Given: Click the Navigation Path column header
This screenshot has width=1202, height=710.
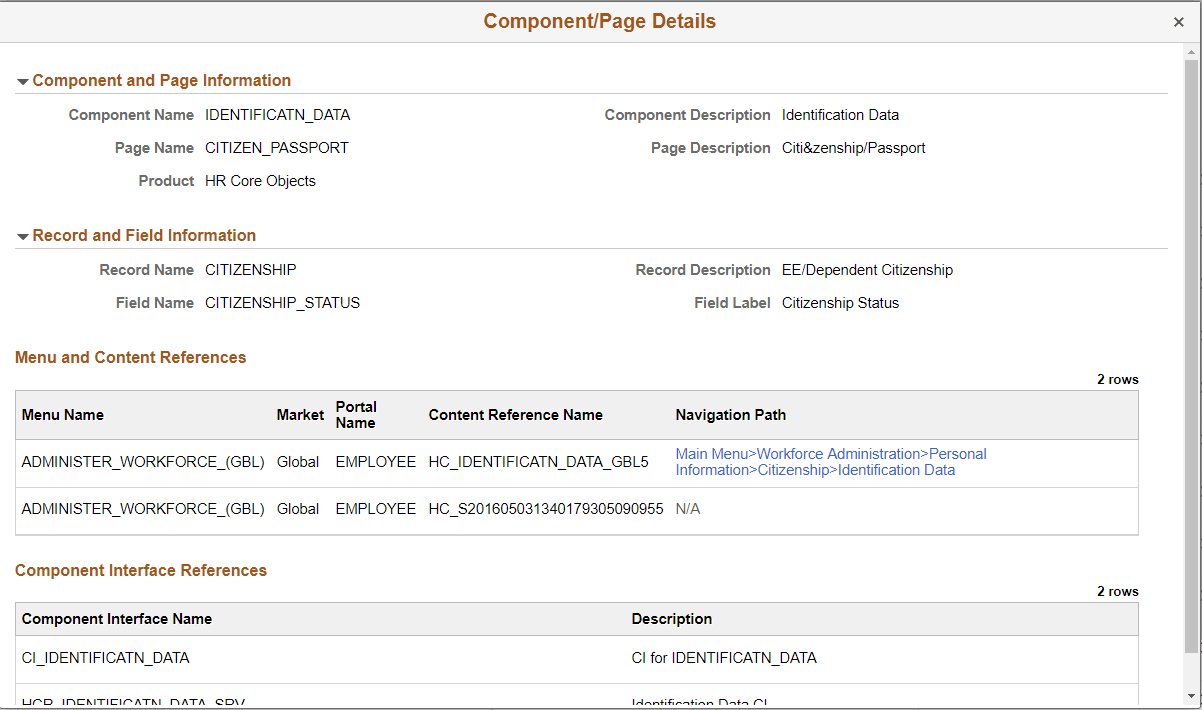Looking at the screenshot, I should click(731, 414).
